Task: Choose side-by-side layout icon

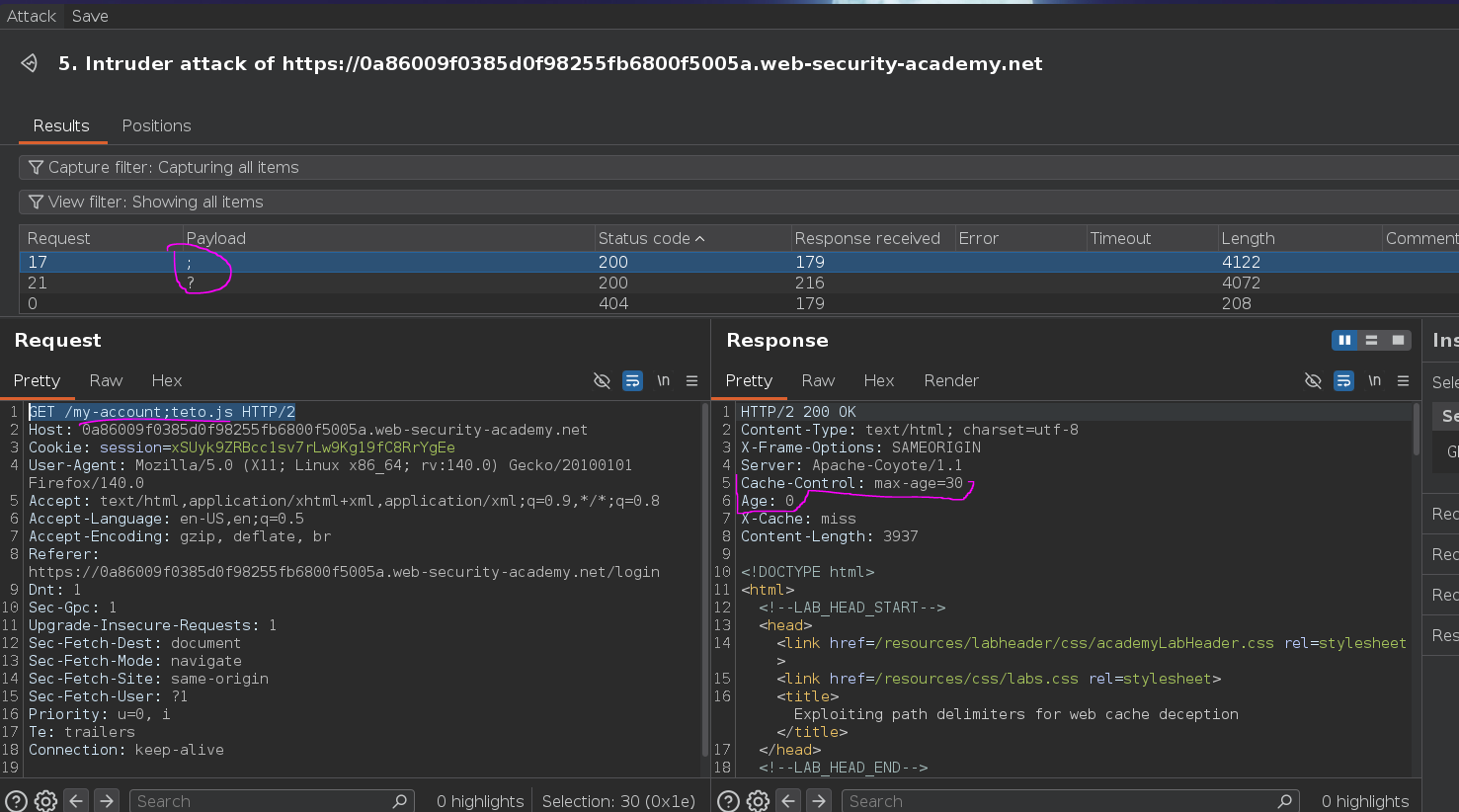Action: click(x=1344, y=340)
